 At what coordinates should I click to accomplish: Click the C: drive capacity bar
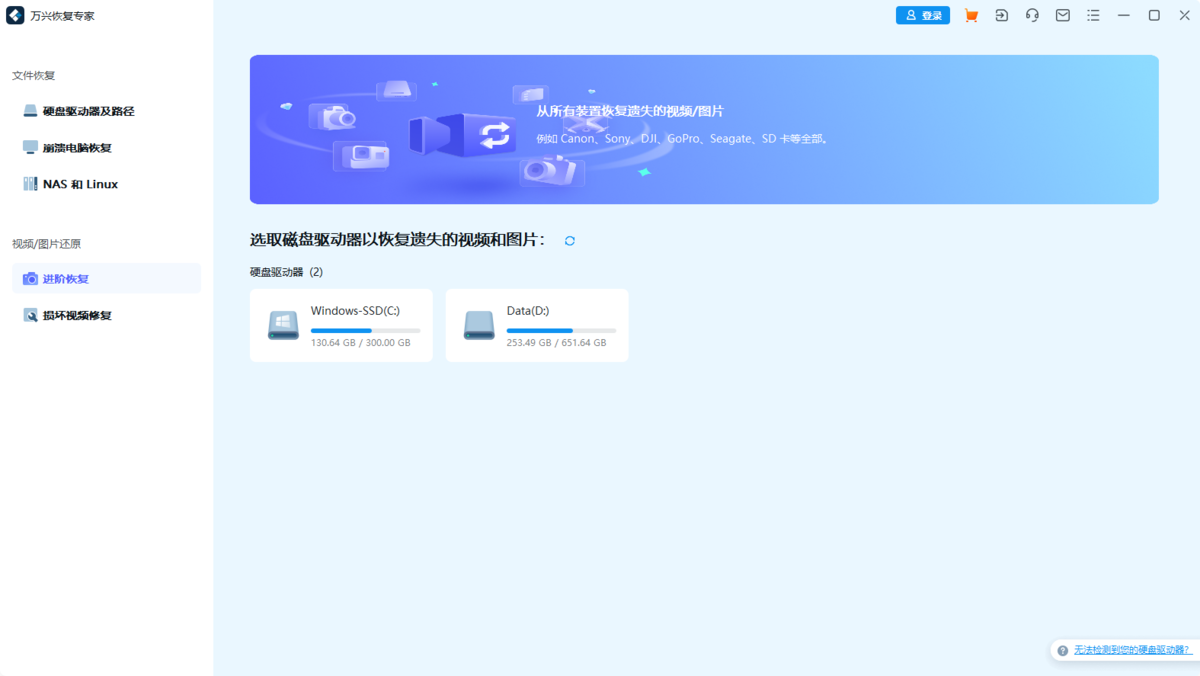click(365, 331)
